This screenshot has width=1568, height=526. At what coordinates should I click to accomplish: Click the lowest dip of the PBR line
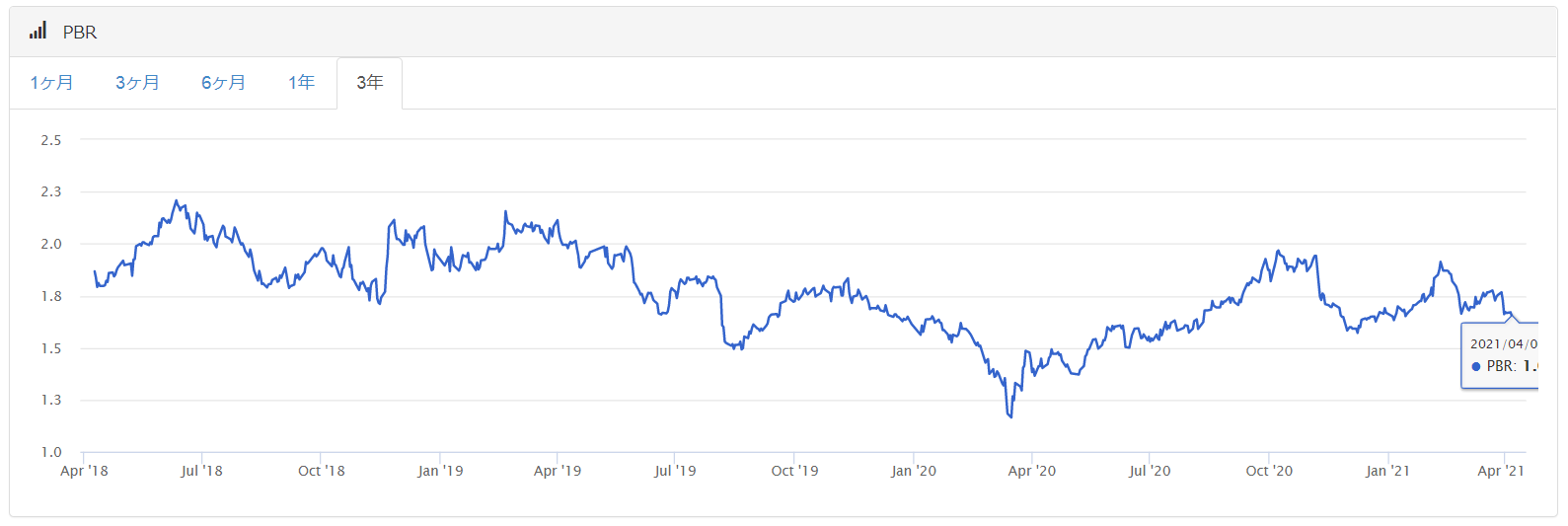(x=1010, y=416)
